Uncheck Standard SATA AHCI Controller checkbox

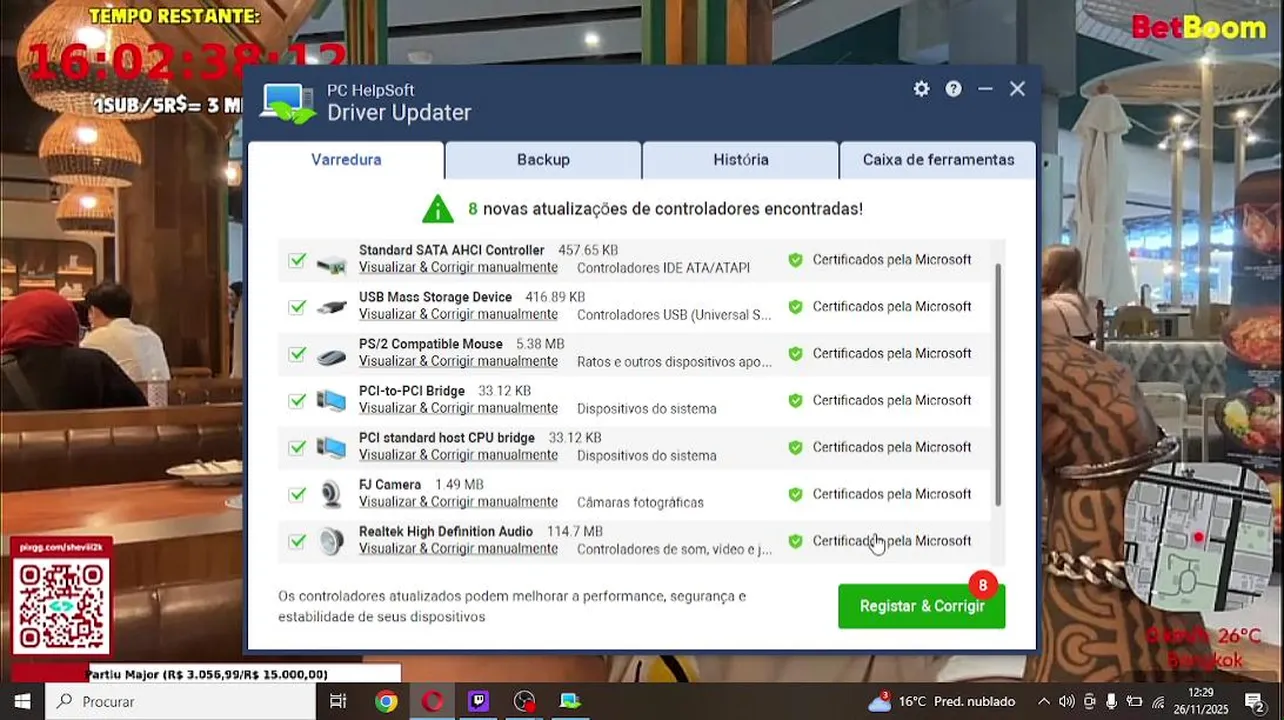point(297,260)
